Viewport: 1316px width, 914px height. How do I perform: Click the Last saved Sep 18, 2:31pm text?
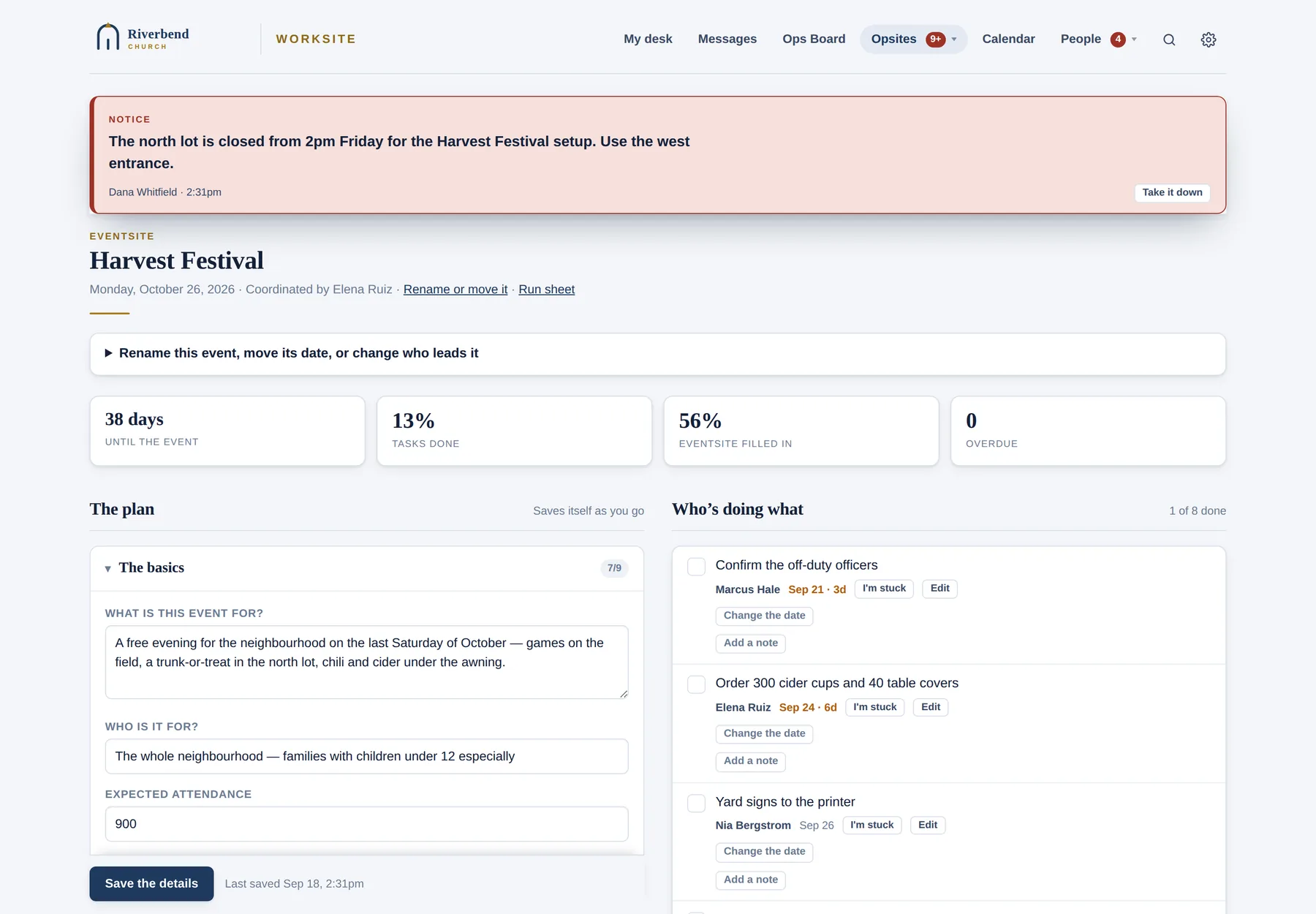[294, 884]
